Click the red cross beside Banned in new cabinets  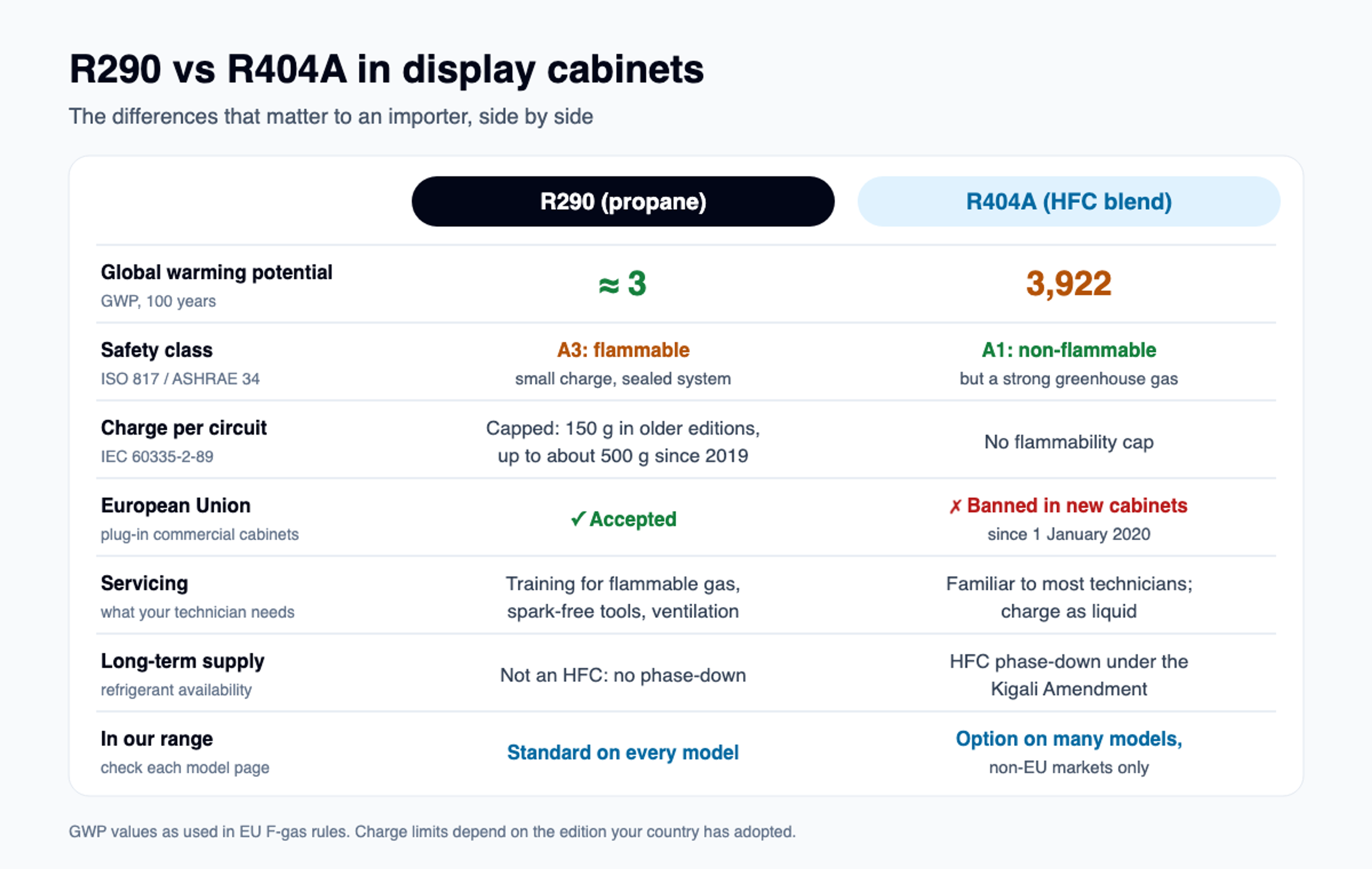coord(955,506)
